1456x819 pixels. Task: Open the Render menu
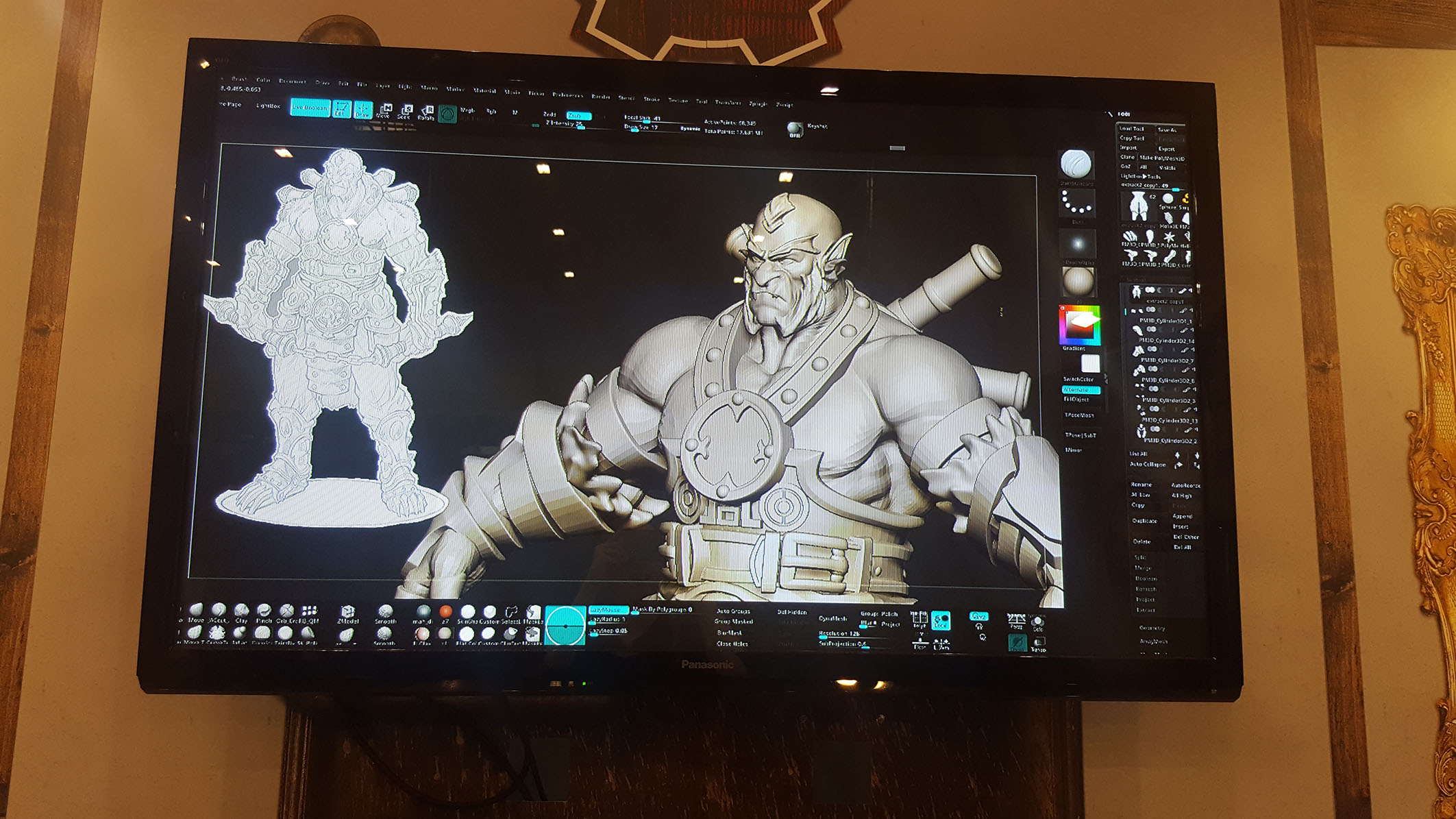[601, 96]
